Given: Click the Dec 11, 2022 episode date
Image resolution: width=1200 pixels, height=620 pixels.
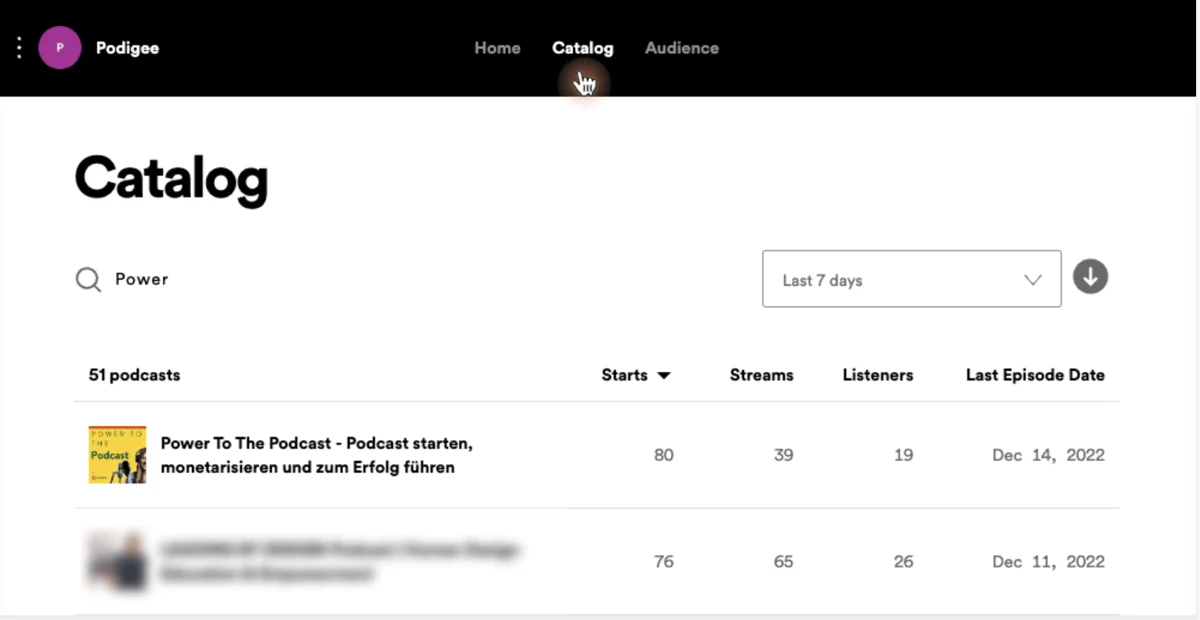Looking at the screenshot, I should 1049,562.
